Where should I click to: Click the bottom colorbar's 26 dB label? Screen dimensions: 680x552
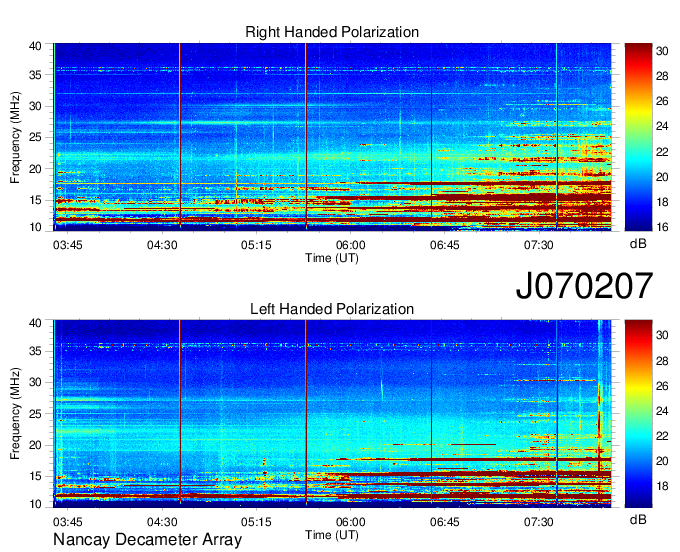tap(662, 386)
